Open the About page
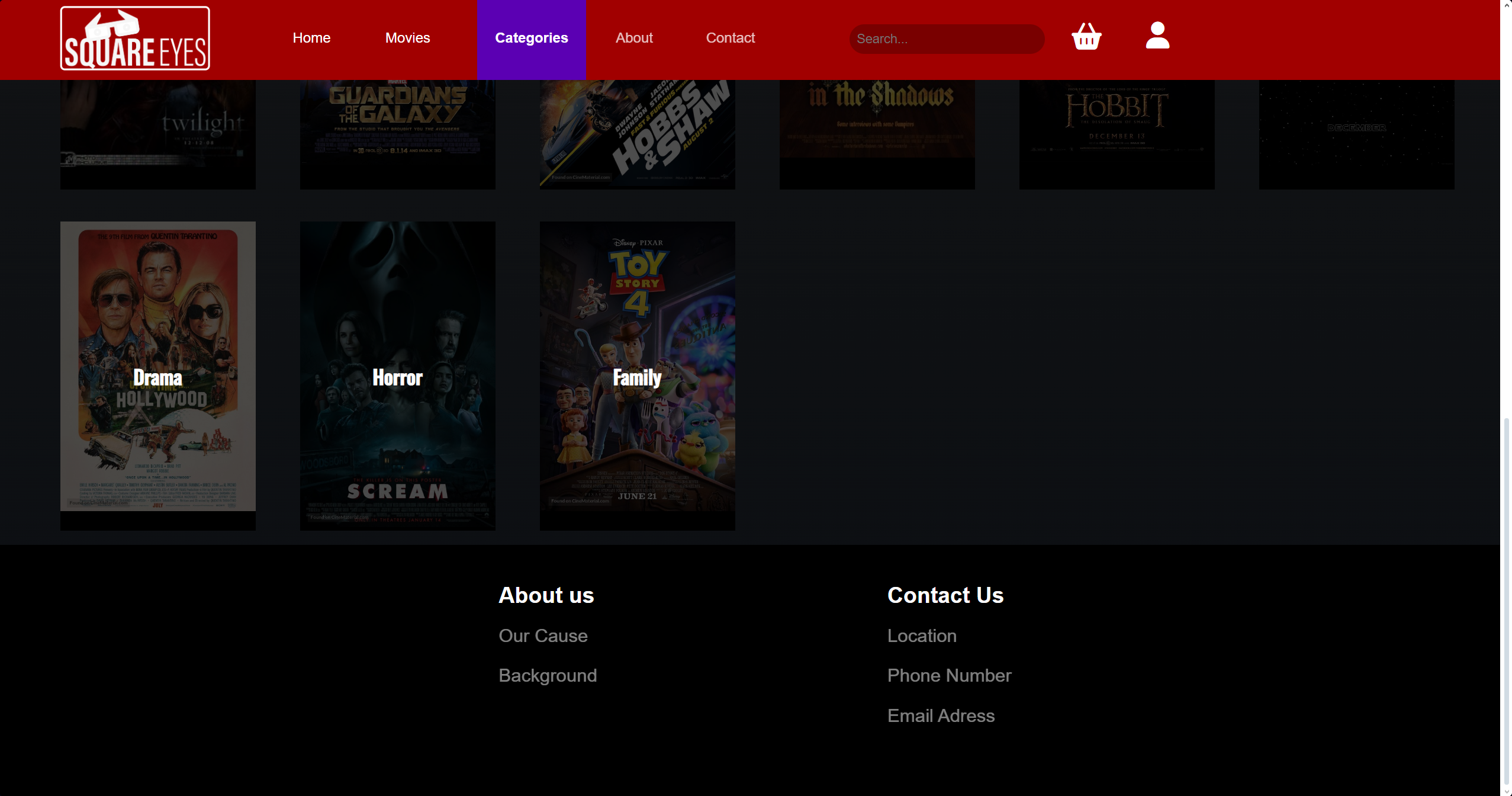This screenshot has height=796, width=1512. coord(633,38)
